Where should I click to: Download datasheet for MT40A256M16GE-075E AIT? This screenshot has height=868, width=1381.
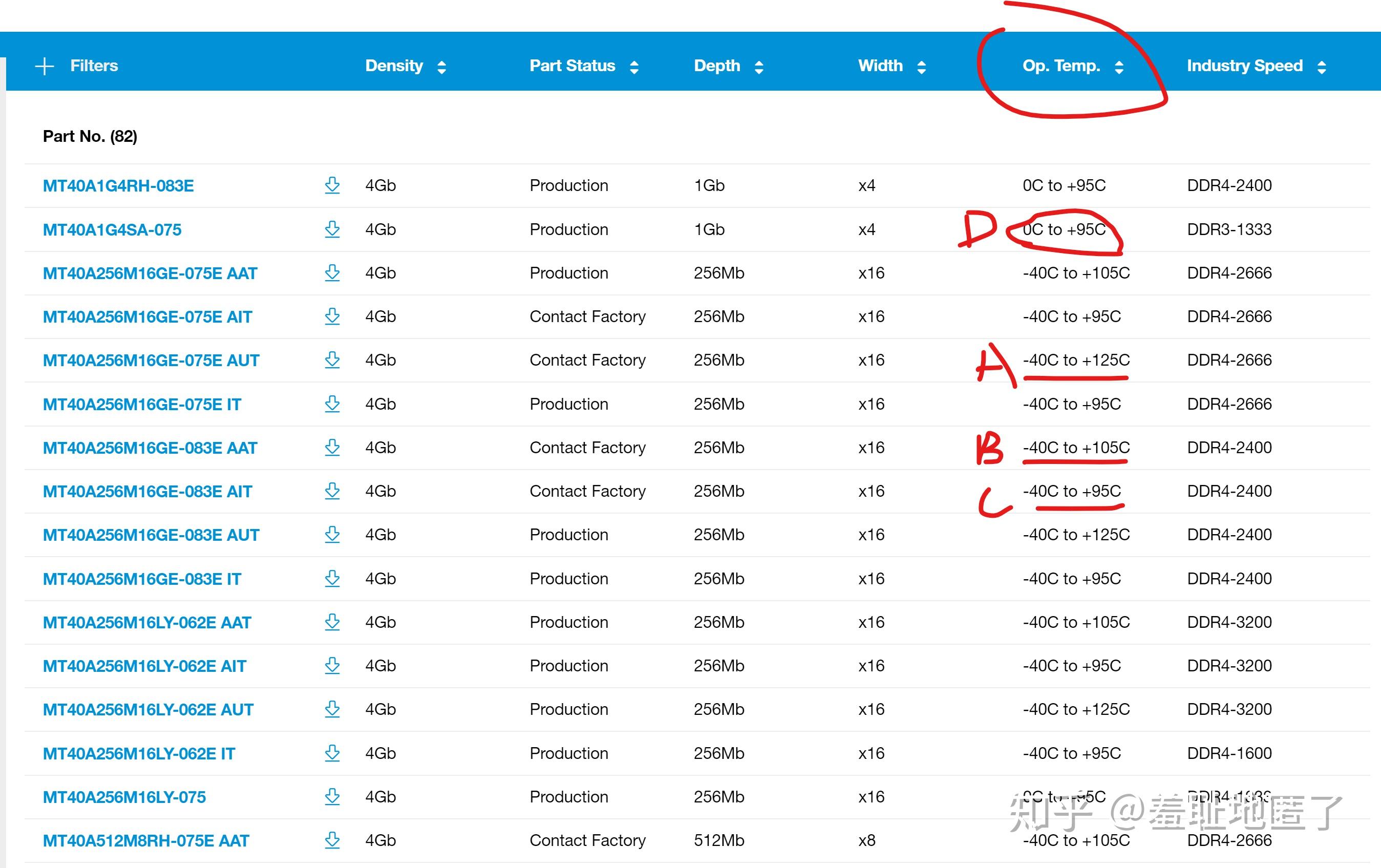tap(332, 316)
